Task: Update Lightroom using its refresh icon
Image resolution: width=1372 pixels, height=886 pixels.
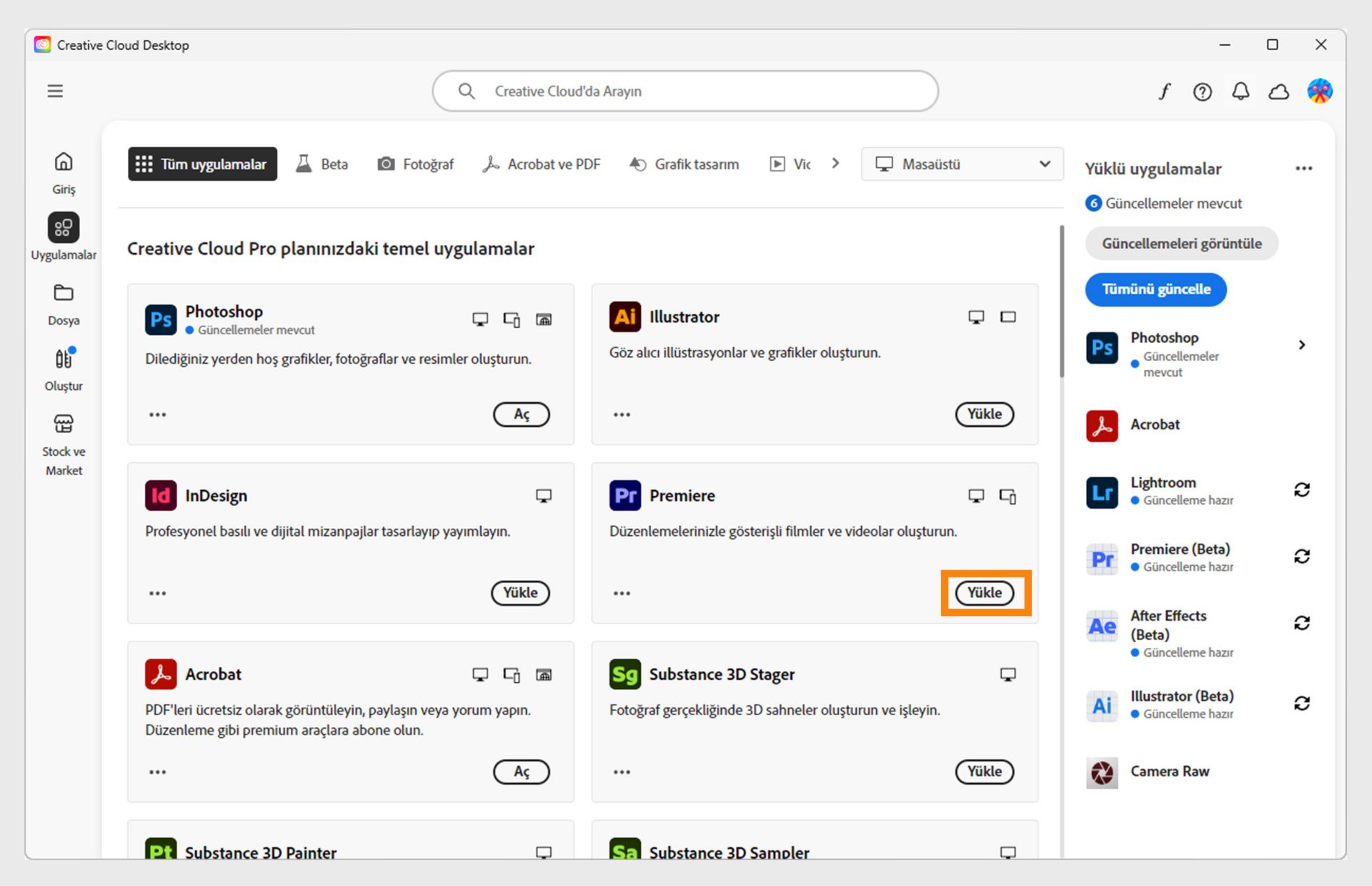Action: point(1302,489)
